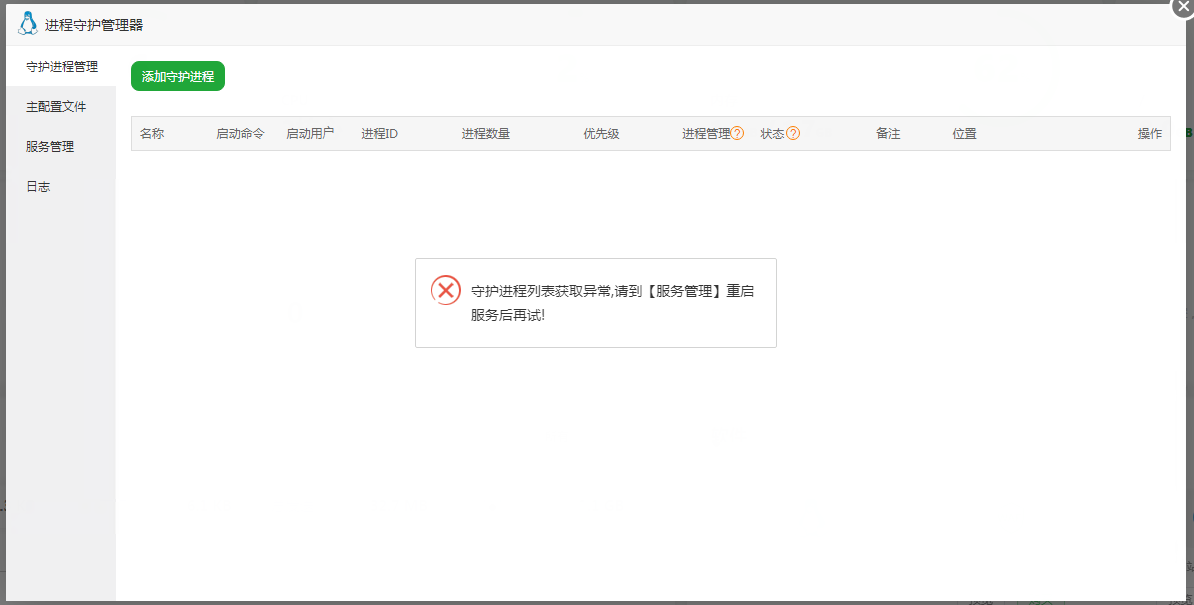
Task: Open the 日志 tab
Action: click(x=62, y=186)
